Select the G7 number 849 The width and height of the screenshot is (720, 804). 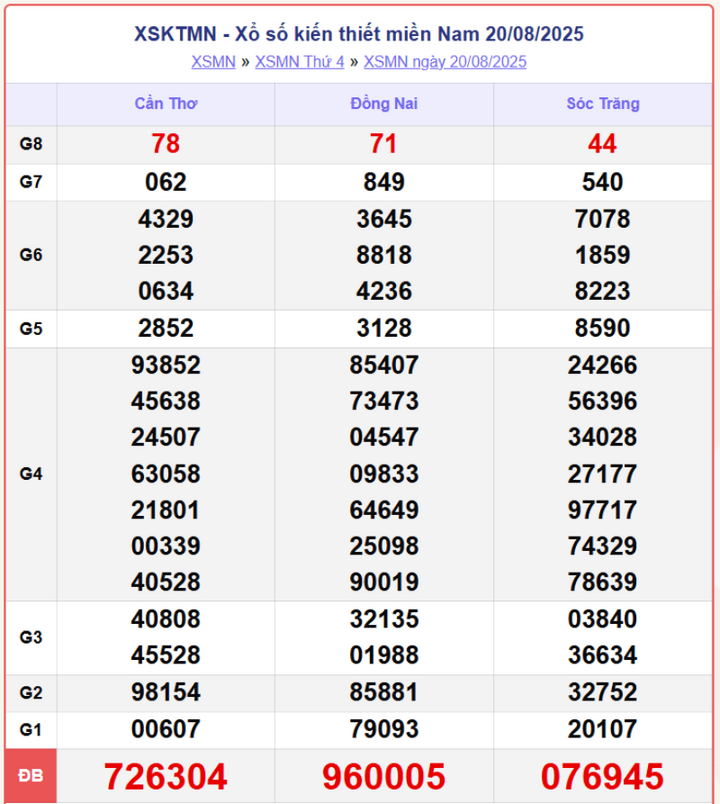coord(384,182)
